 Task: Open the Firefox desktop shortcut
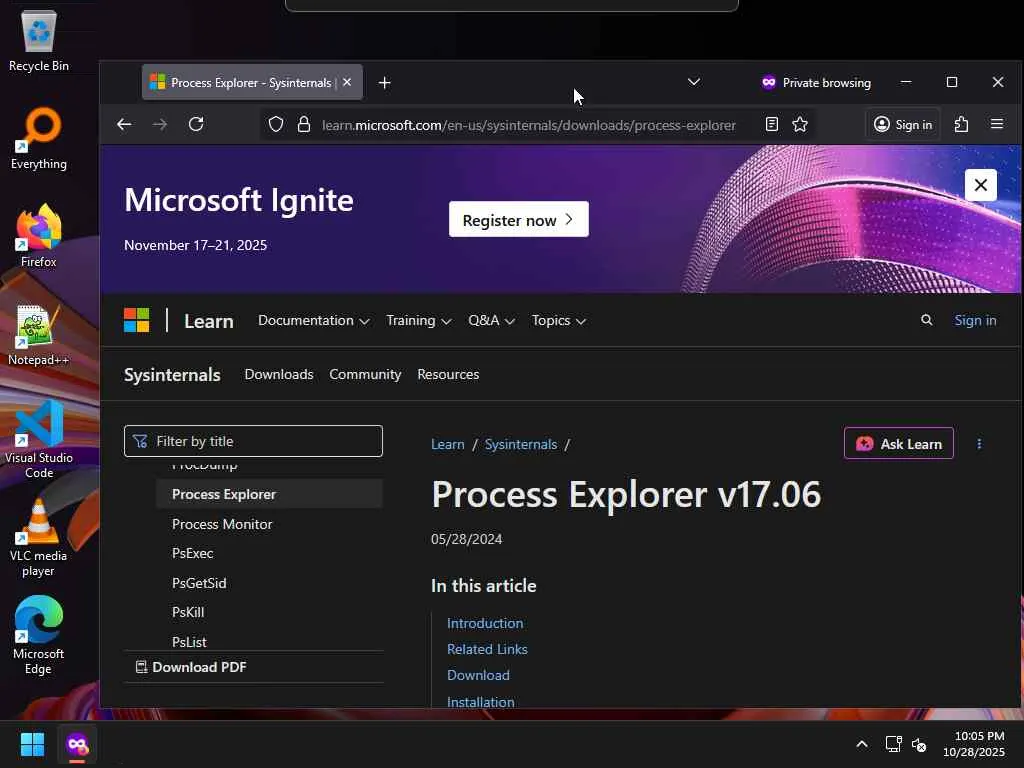tap(39, 236)
